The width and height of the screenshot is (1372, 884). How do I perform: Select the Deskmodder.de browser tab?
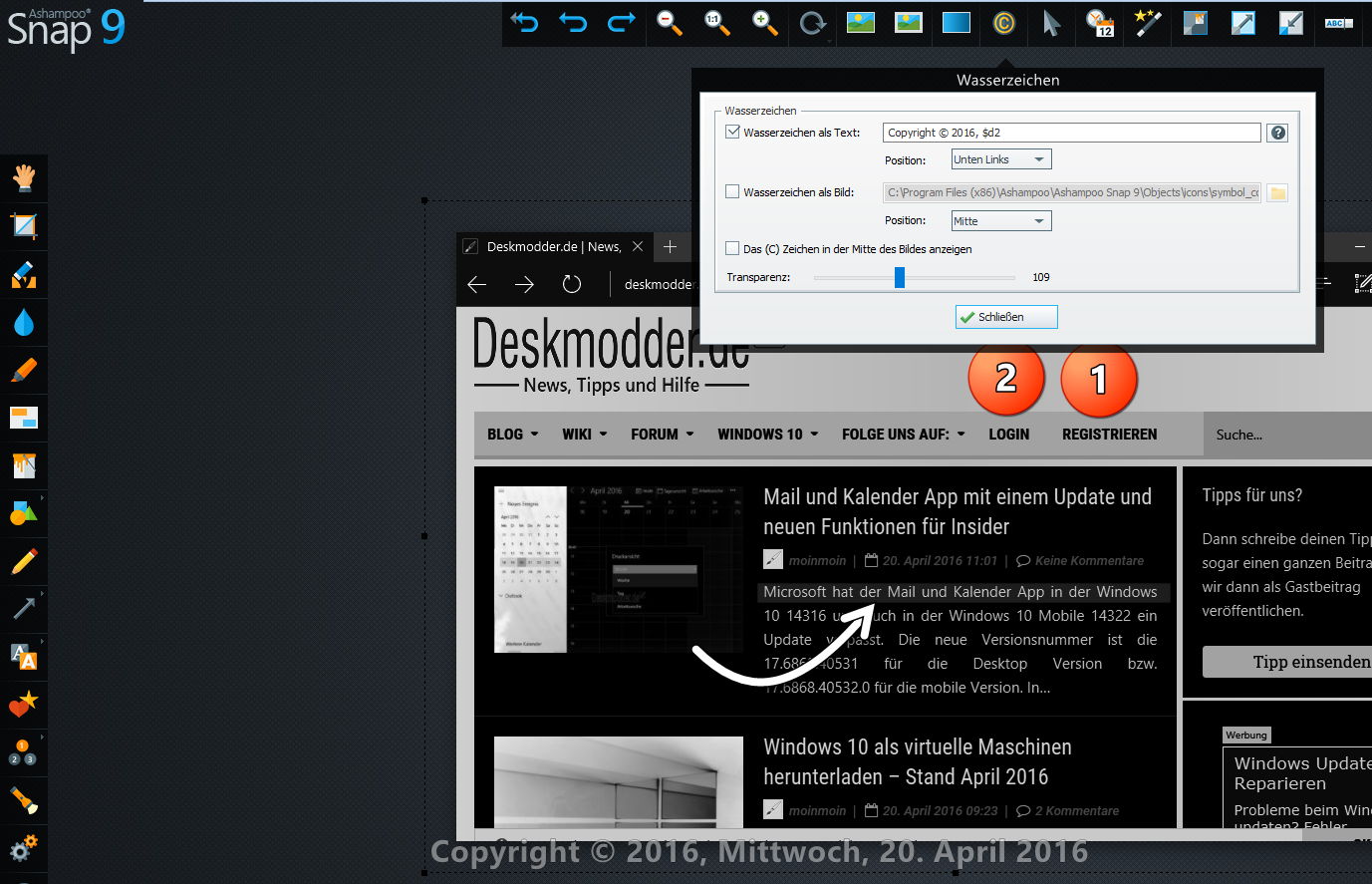[x=554, y=246]
